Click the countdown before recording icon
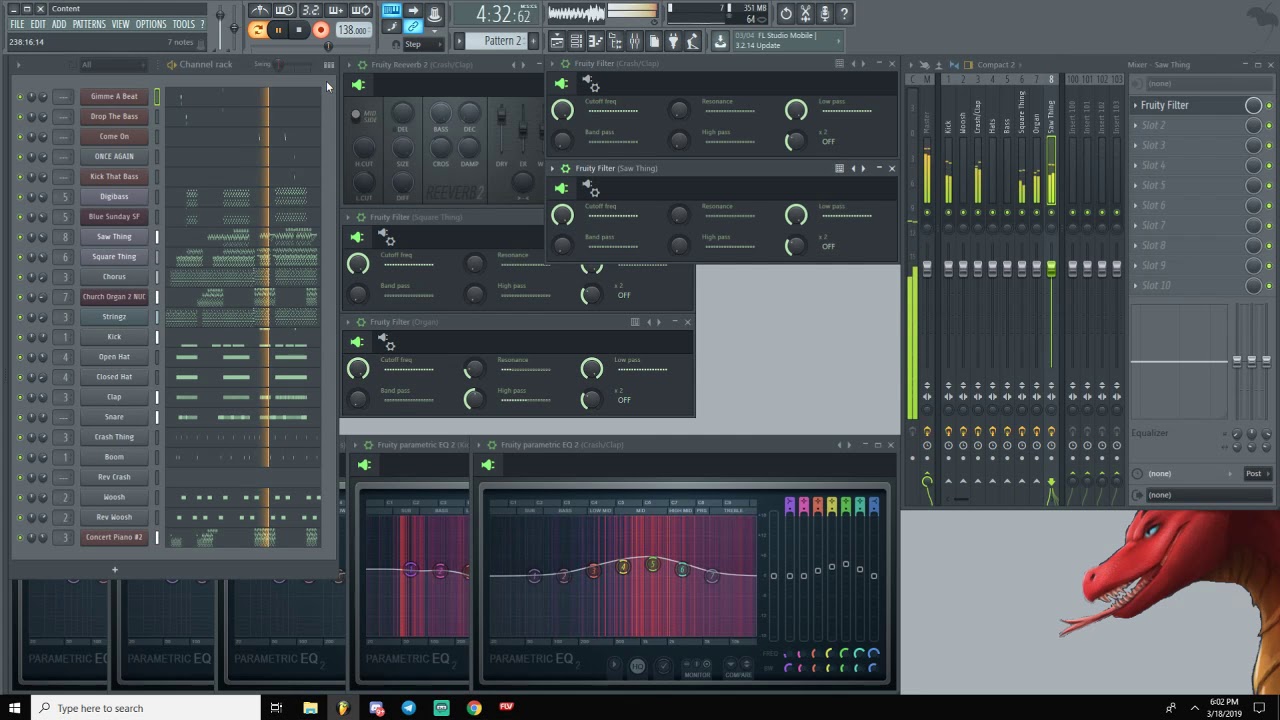The image size is (1280, 720). pos(311,11)
